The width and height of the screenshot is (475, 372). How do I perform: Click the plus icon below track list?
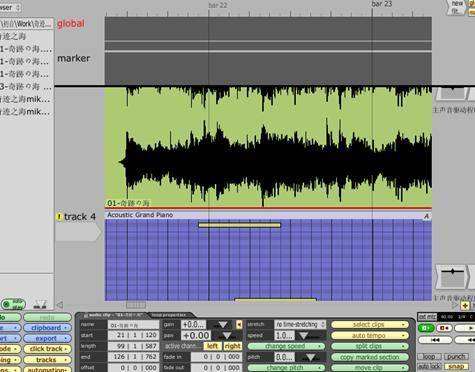point(465,305)
